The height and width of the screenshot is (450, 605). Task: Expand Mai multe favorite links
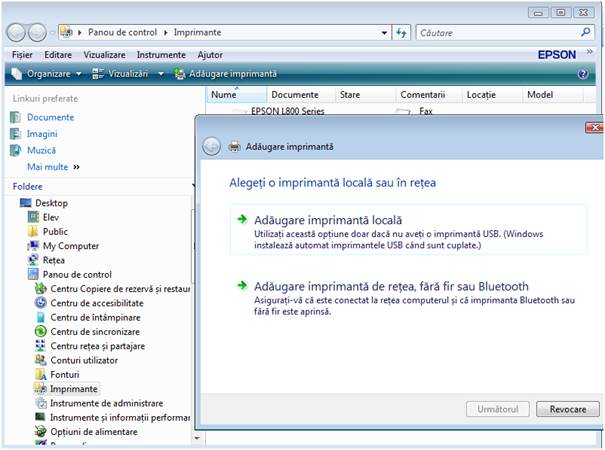(53, 167)
